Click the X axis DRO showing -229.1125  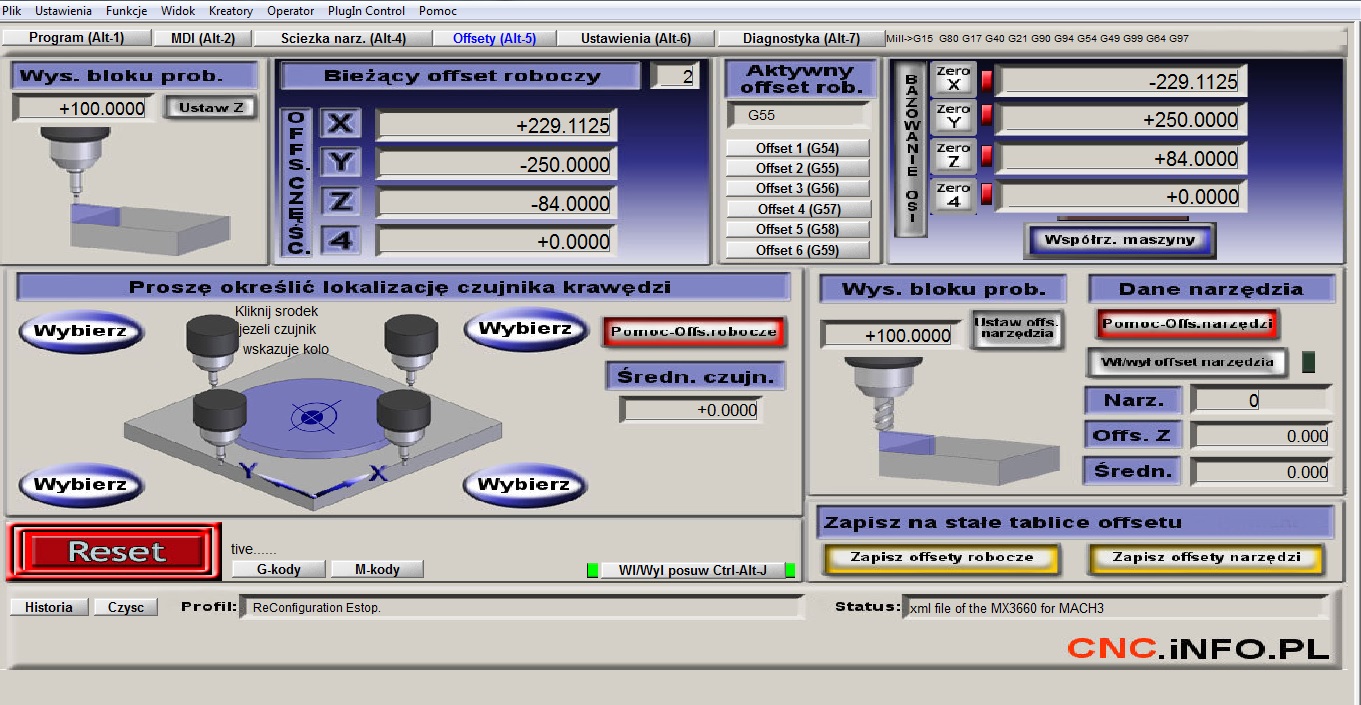coord(1121,82)
